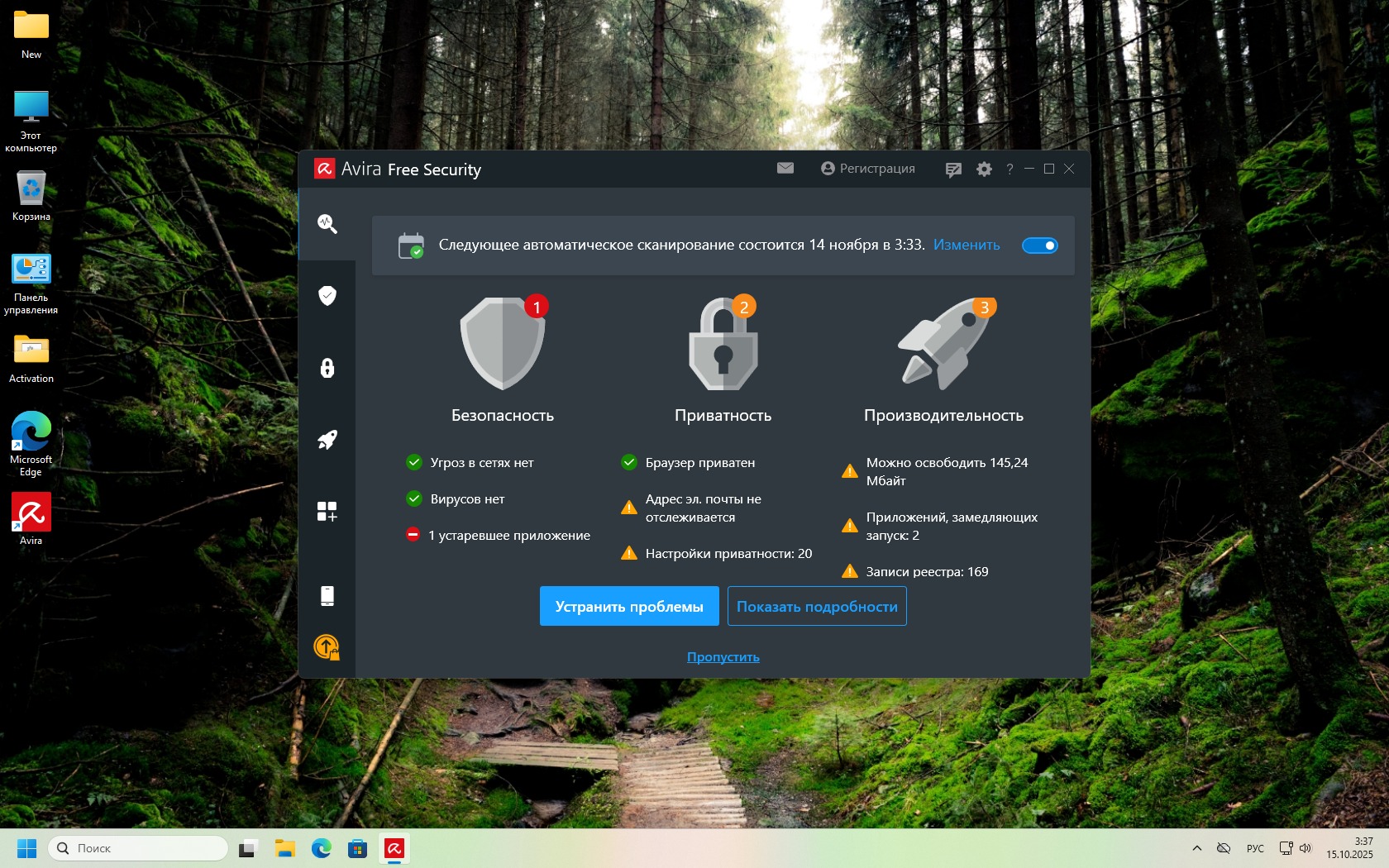The width and height of the screenshot is (1389, 868).
Task: Select the Activation folder desktop icon
Action: pyautogui.click(x=31, y=358)
